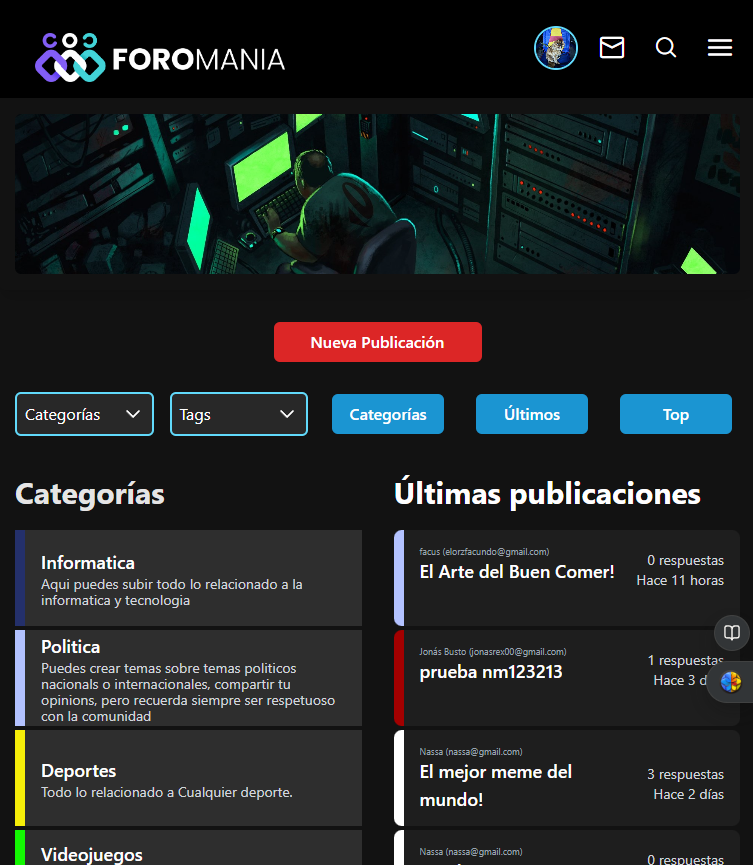Image resolution: width=753 pixels, height=865 pixels.
Task: Click 0 respuestas on El Arte post
Action: [x=685, y=560]
